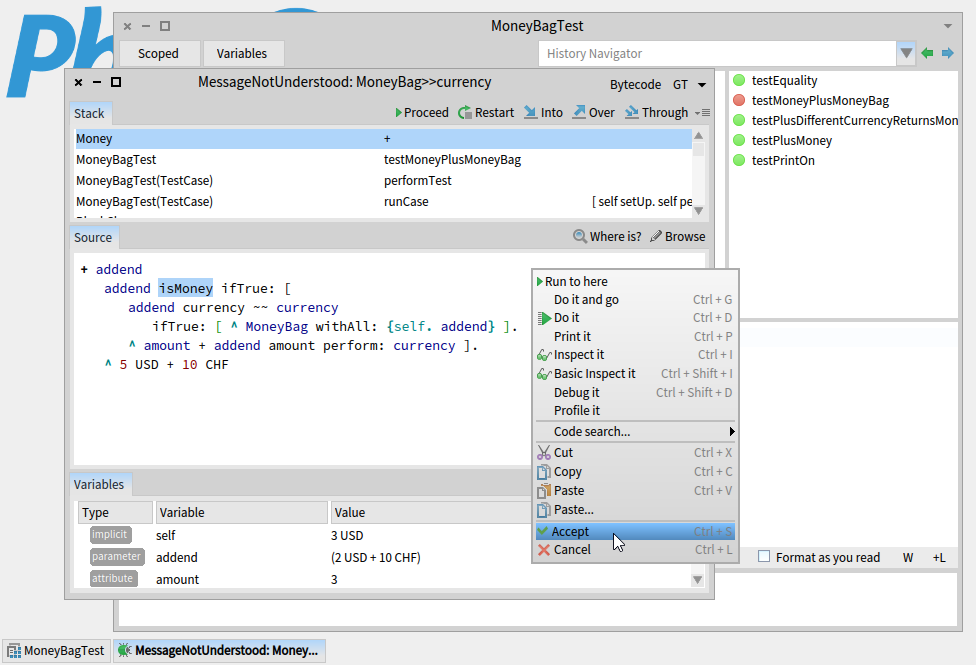Choose Debug it from context menu
Image resolution: width=976 pixels, height=665 pixels.
(635, 392)
